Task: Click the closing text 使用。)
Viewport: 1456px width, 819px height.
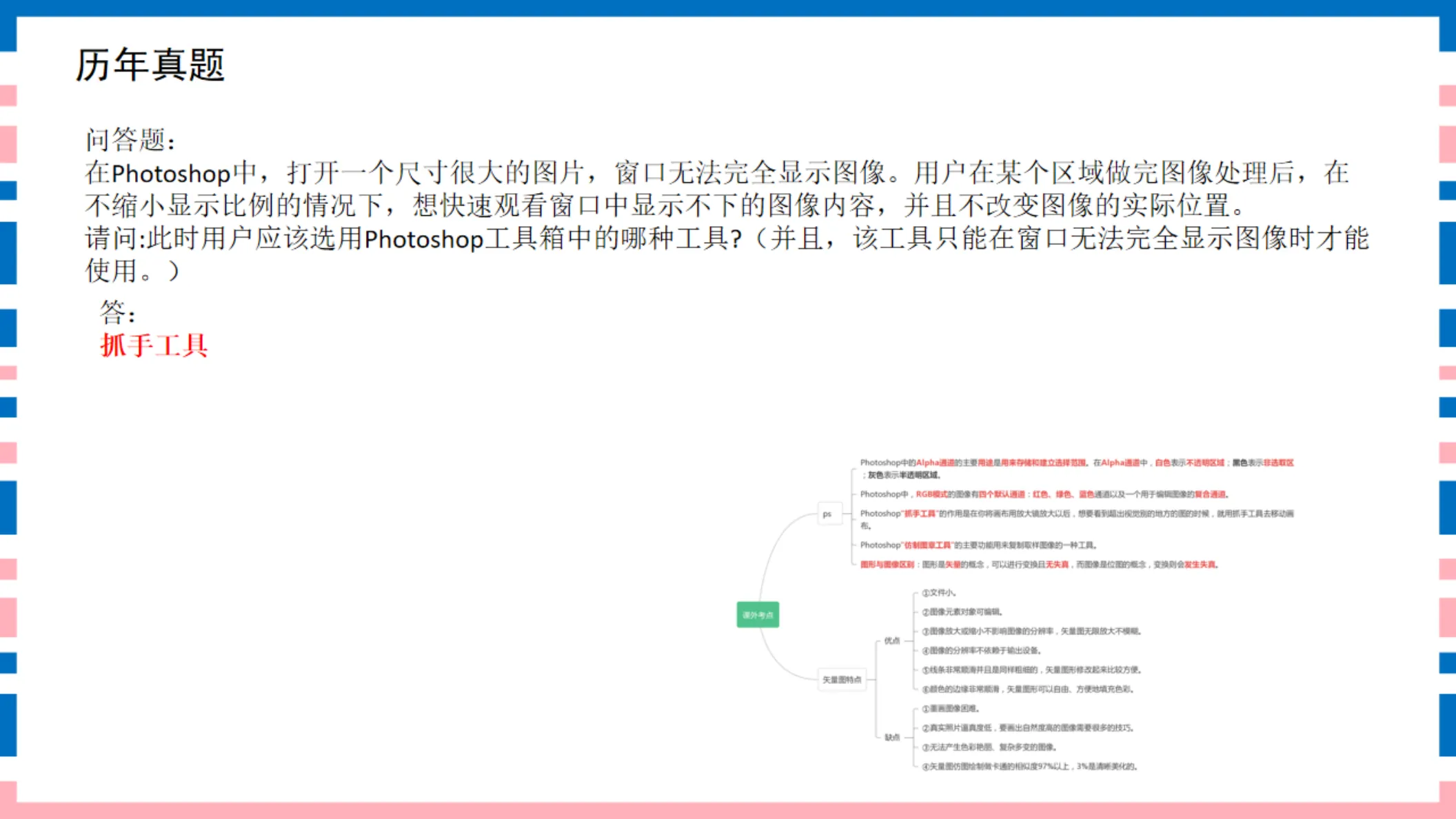Action: point(132,270)
